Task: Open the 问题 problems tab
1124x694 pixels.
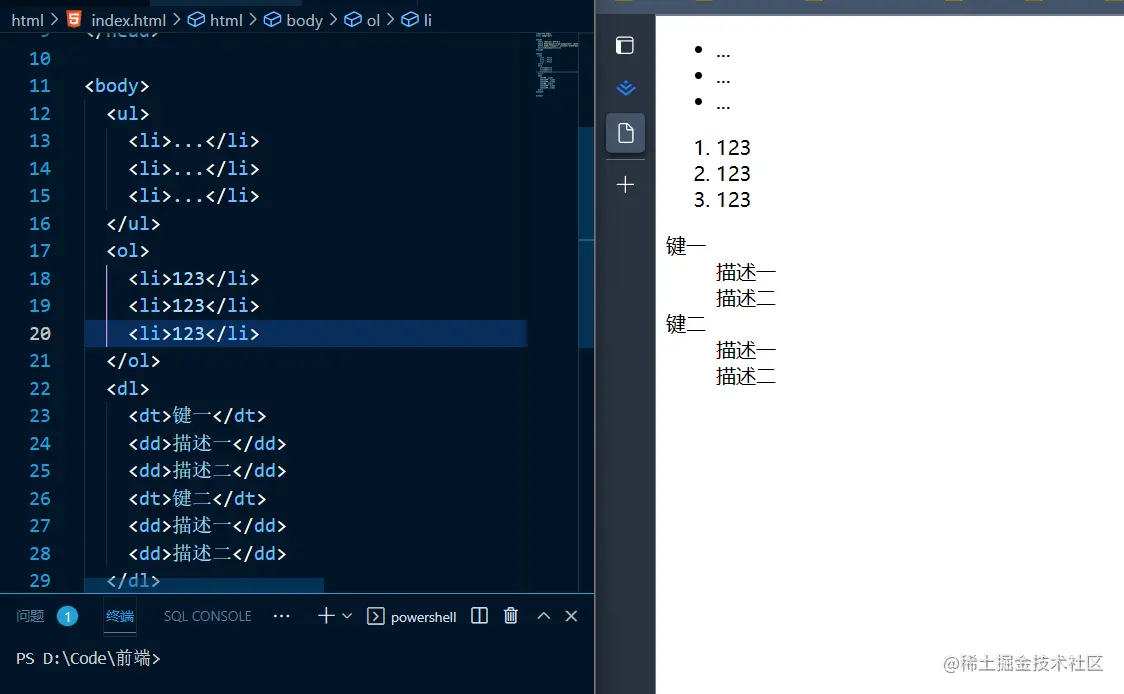Action: (x=30, y=616)
